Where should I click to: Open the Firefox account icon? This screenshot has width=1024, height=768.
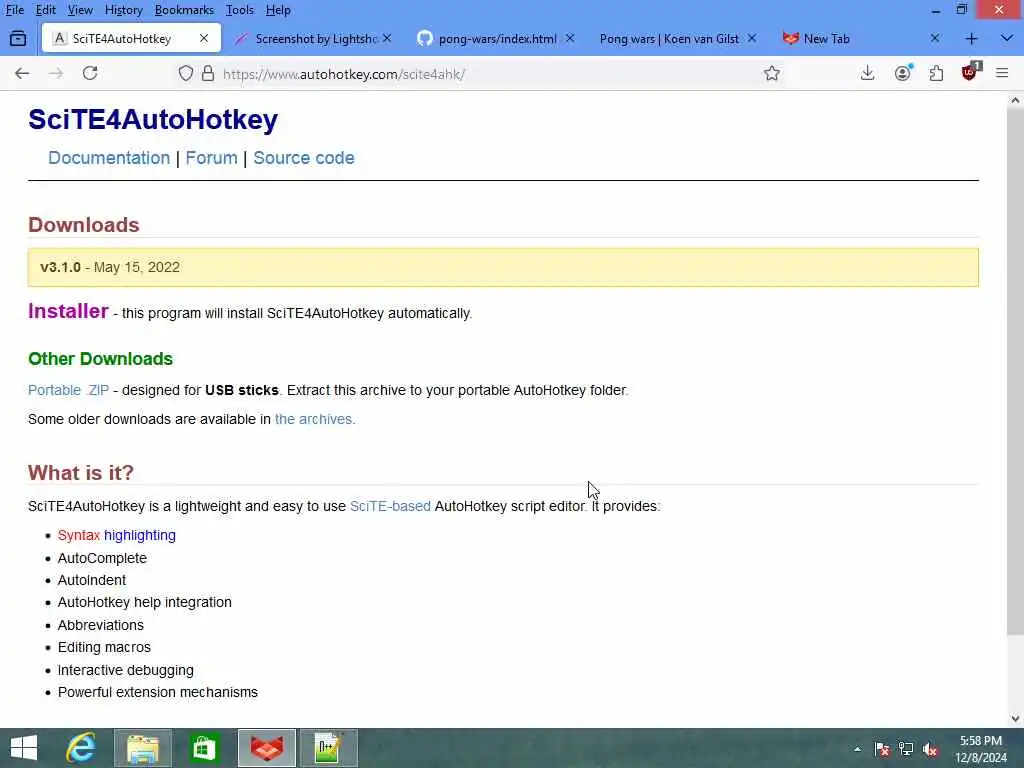(x=903, y=73)
